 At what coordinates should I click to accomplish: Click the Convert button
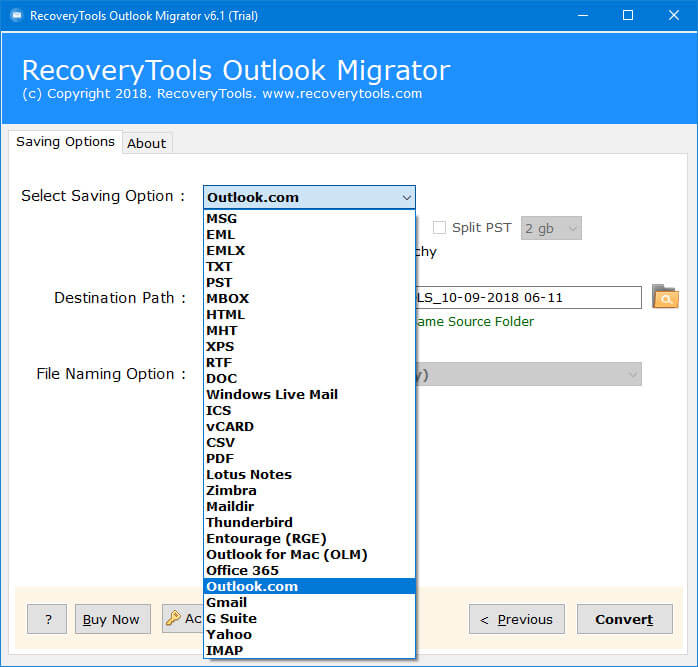(x=625, y=619)
